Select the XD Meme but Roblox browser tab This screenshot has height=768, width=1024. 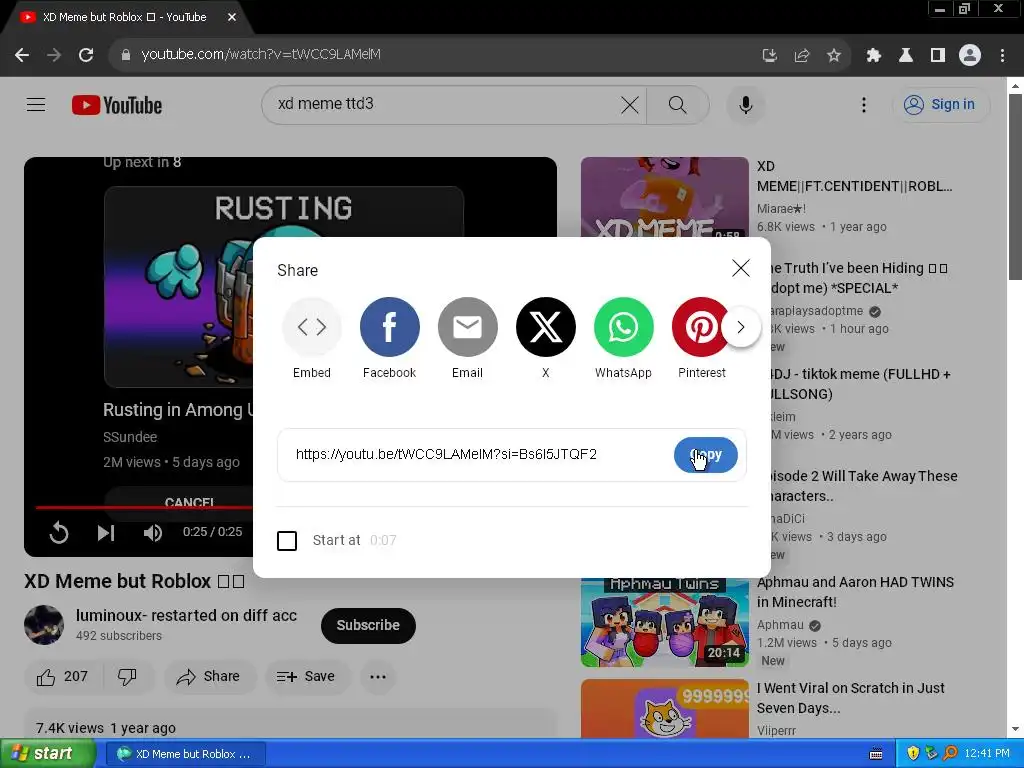point(124,17)
